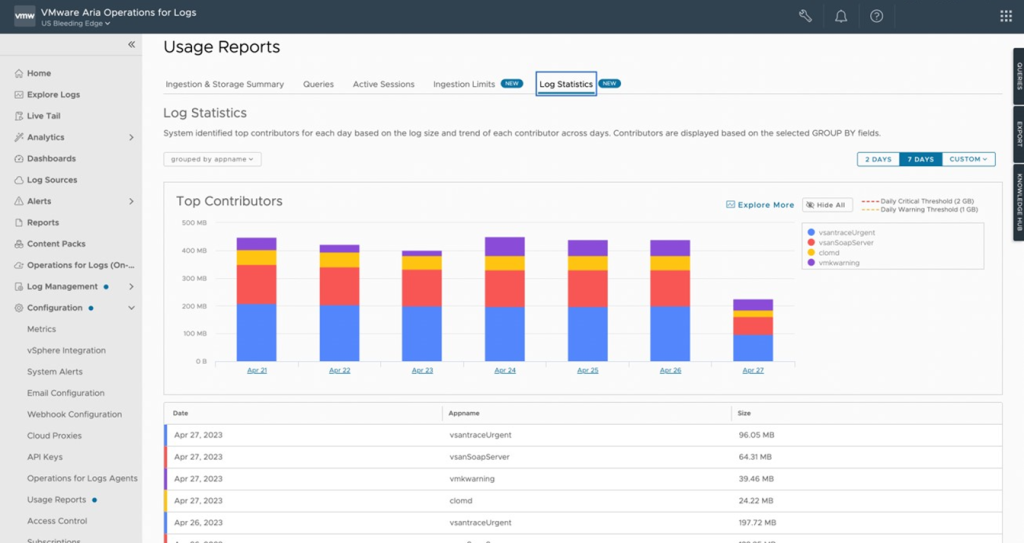Open Dashboards in the sidebar
Viewport: 1024px width, 543px height.
[51, 159]
